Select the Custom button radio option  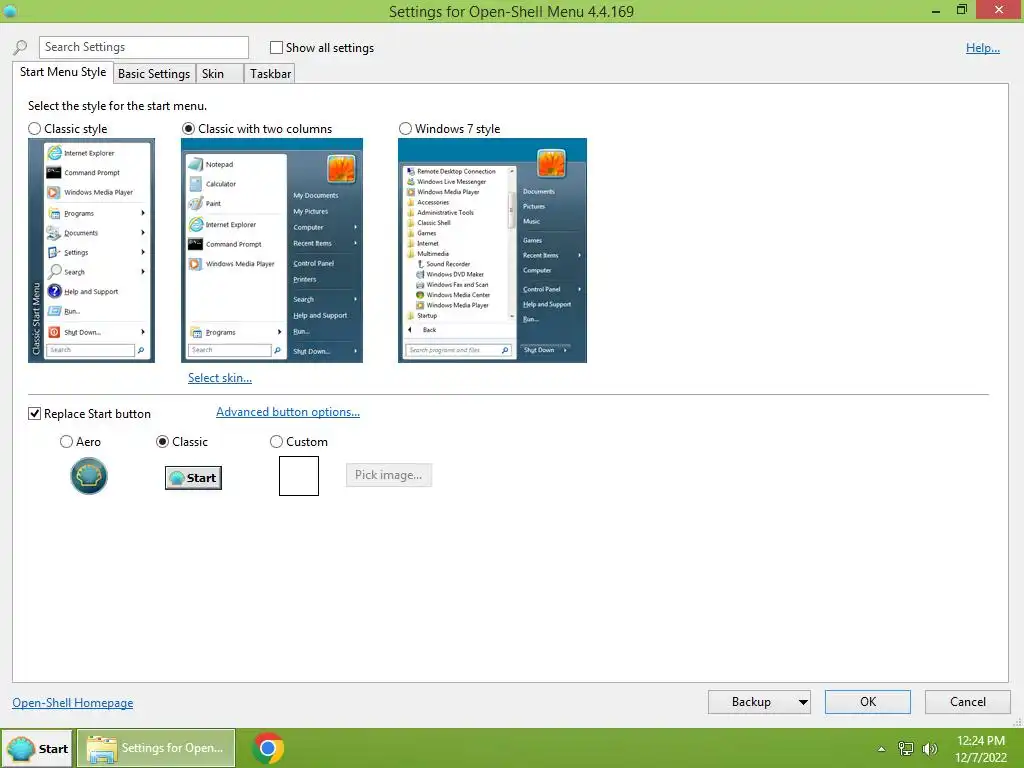276,441
